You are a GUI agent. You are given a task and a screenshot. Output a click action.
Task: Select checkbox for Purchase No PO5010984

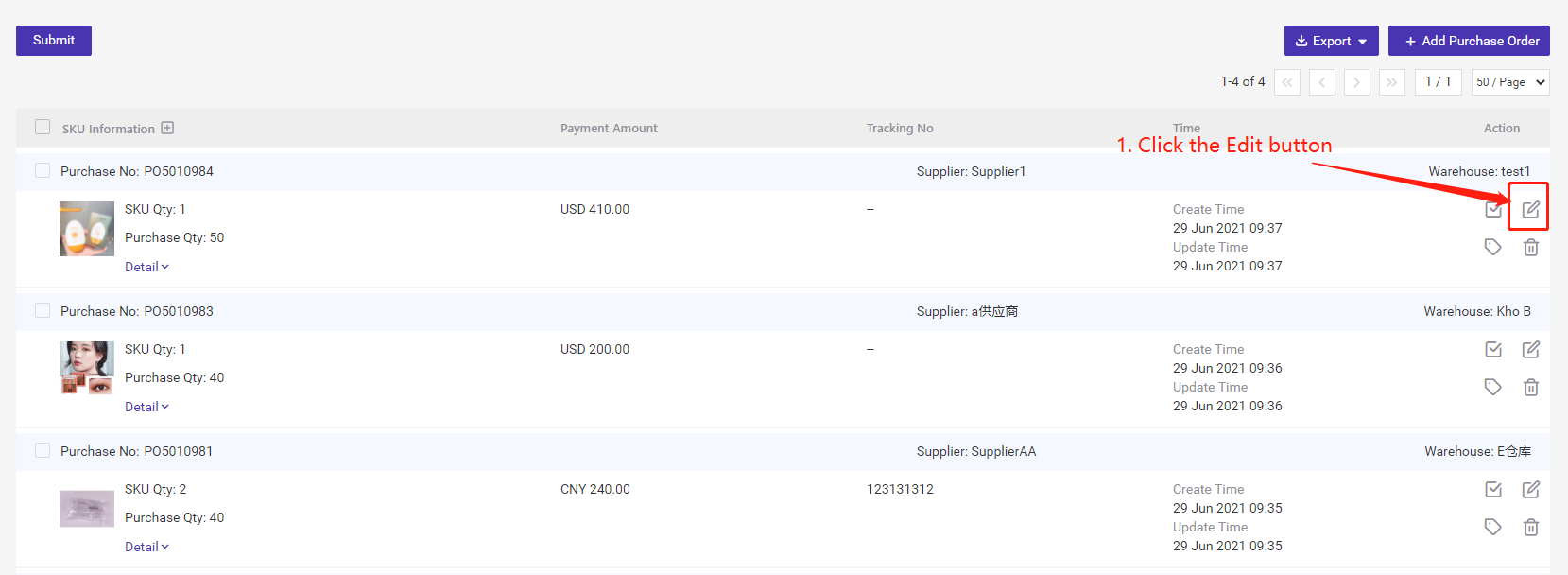click(x=43, y=170)
